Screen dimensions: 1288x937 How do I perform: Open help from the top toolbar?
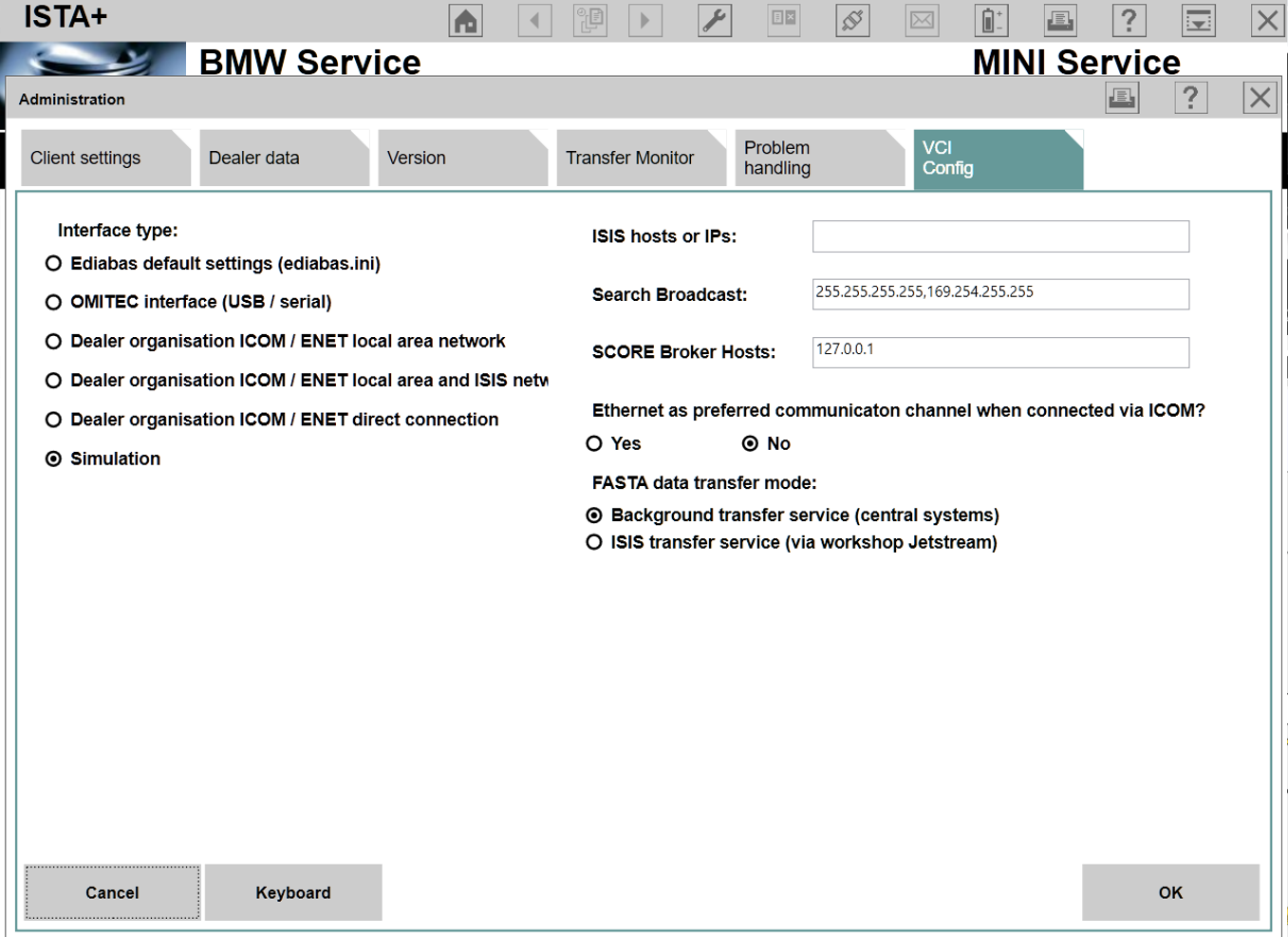pyautogui.click(x=1129, y=20)
